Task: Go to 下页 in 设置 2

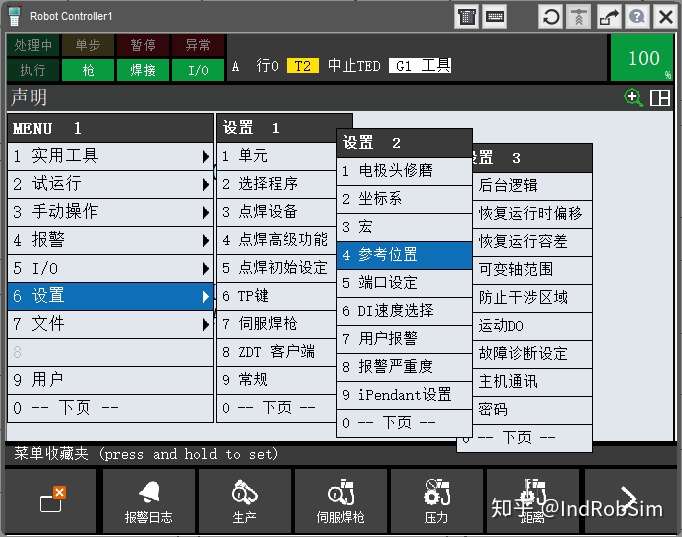Action: coord(405,423)
